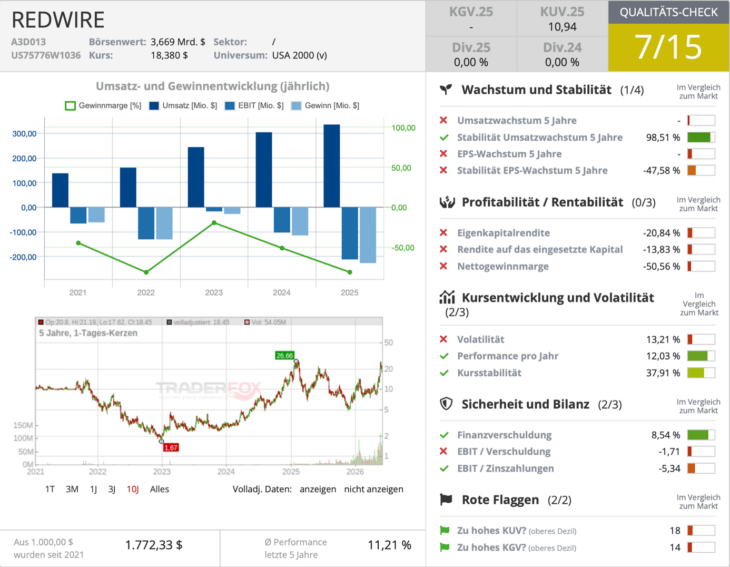Switch chart range to 1J
This screenshot has width=730, height=567.
(x=93, y=489)
